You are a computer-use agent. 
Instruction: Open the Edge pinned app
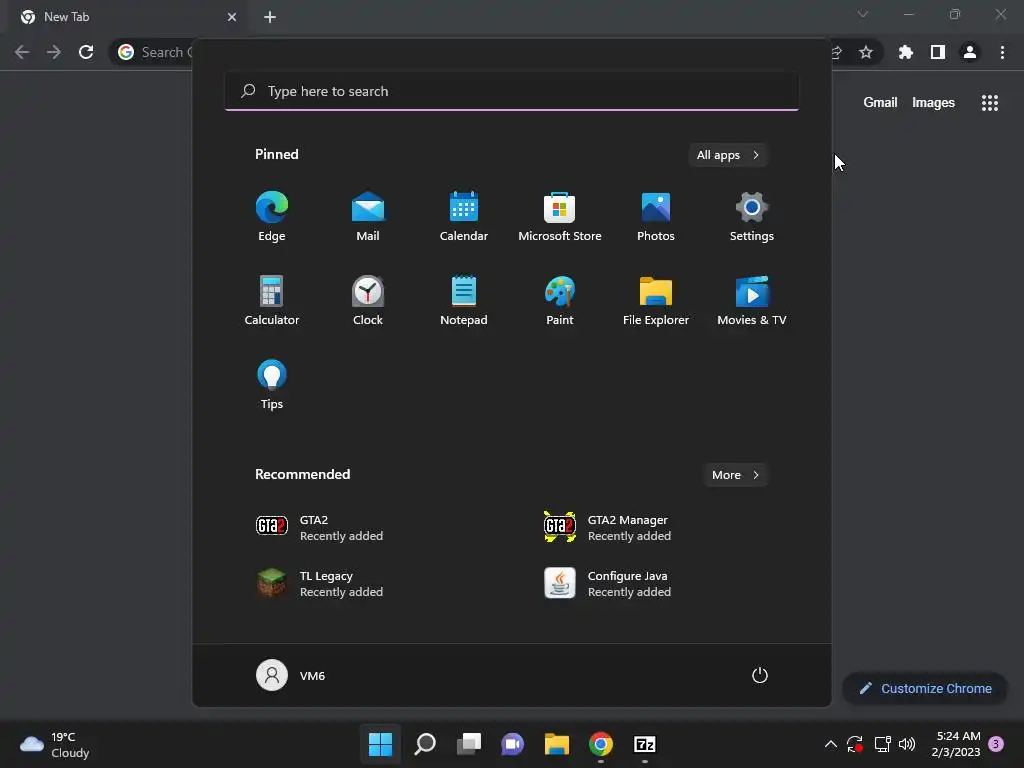(272, 217)
